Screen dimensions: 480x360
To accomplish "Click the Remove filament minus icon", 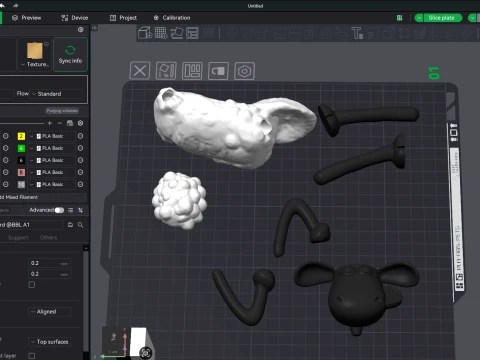I will coord(60,123).
